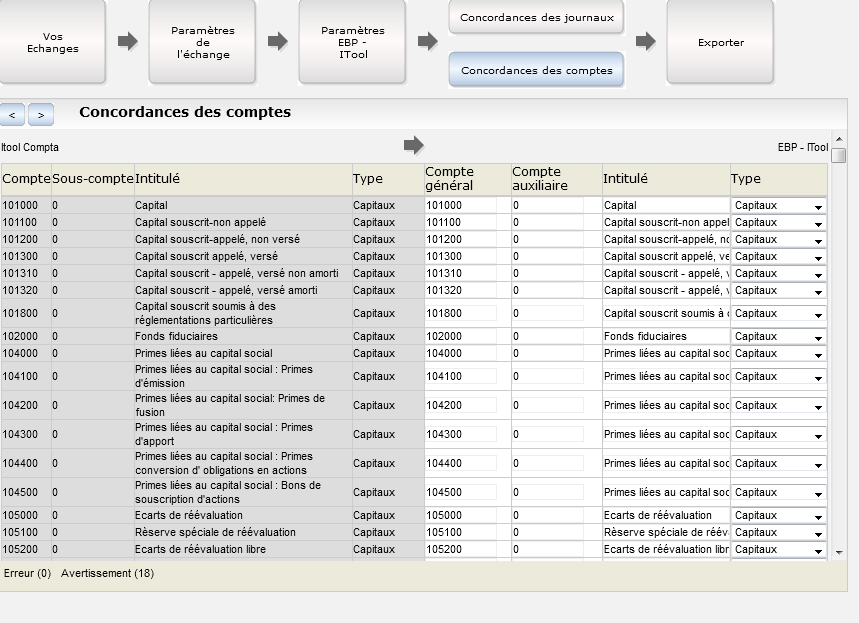Switch to Concordances des journaux tab

coord(536,17)
